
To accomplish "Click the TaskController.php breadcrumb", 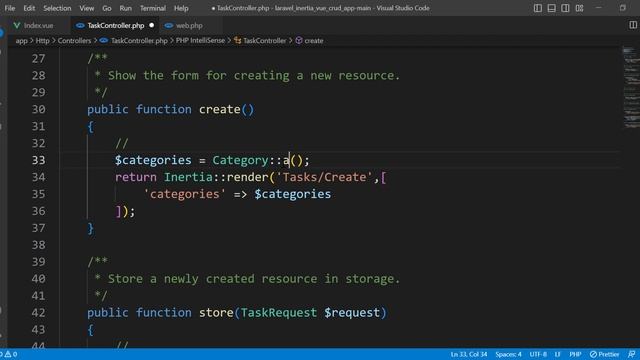I will pyautogui.click(x=139, y=40).
